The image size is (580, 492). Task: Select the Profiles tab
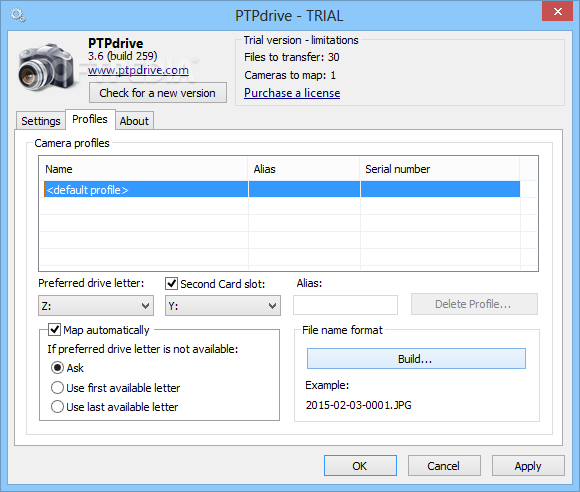click(90, 119)
